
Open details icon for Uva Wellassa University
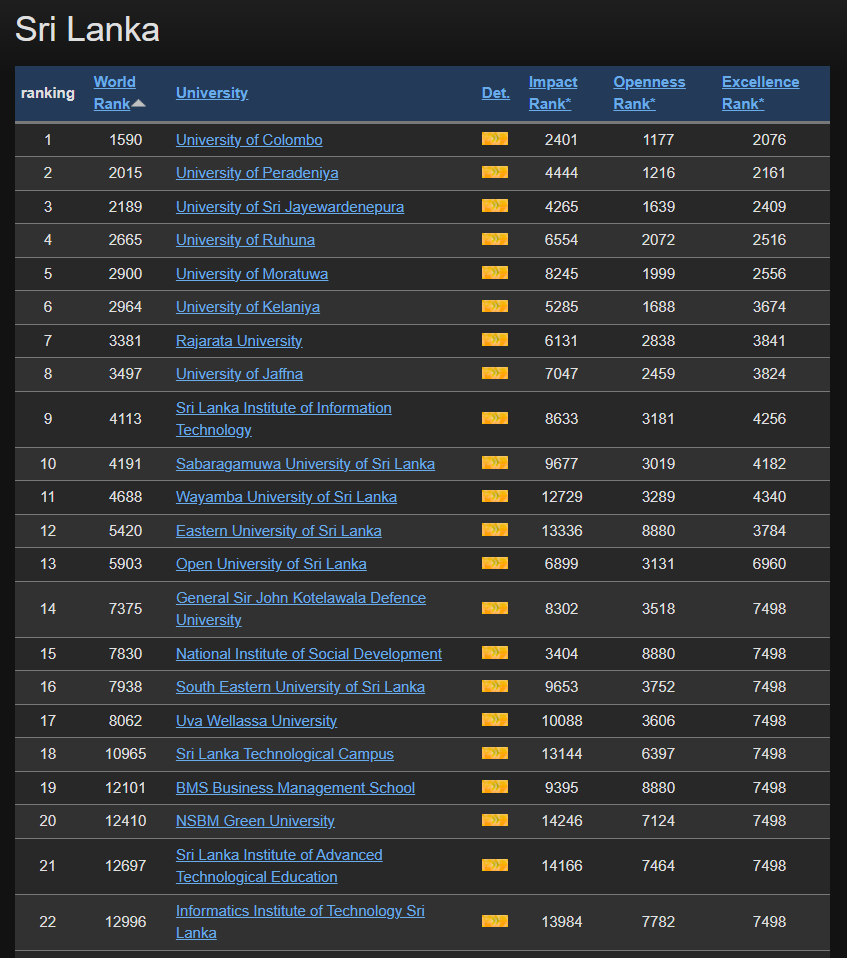(x=494, y=720)
